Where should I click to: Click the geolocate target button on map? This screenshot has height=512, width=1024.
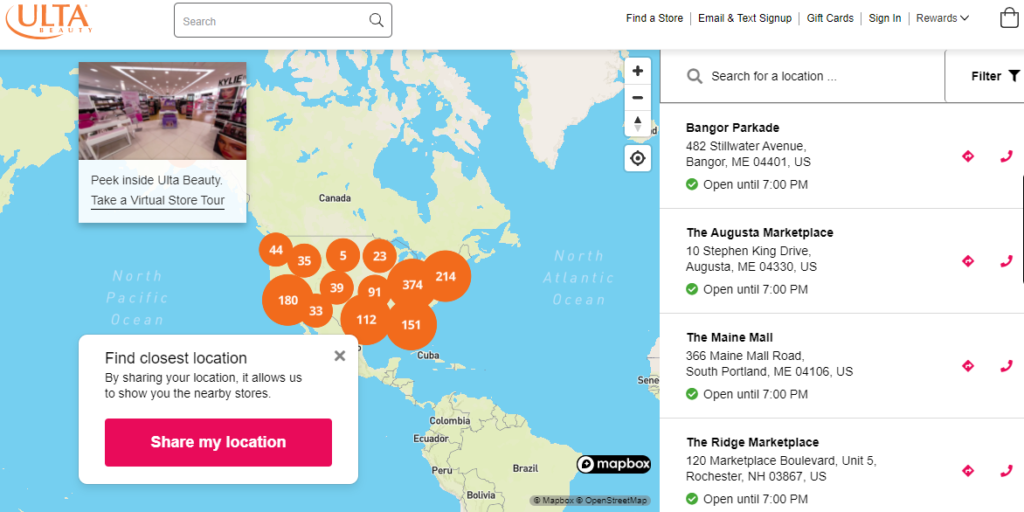[x=638, y=158]
